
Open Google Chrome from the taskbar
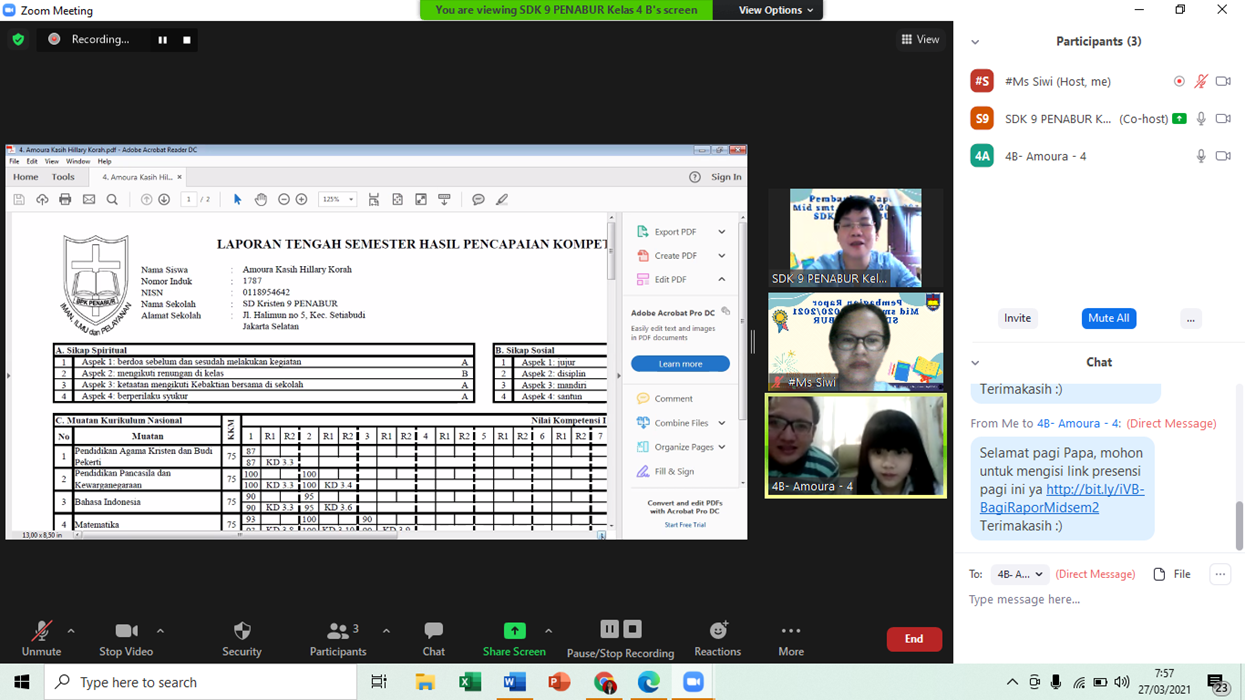604,682
